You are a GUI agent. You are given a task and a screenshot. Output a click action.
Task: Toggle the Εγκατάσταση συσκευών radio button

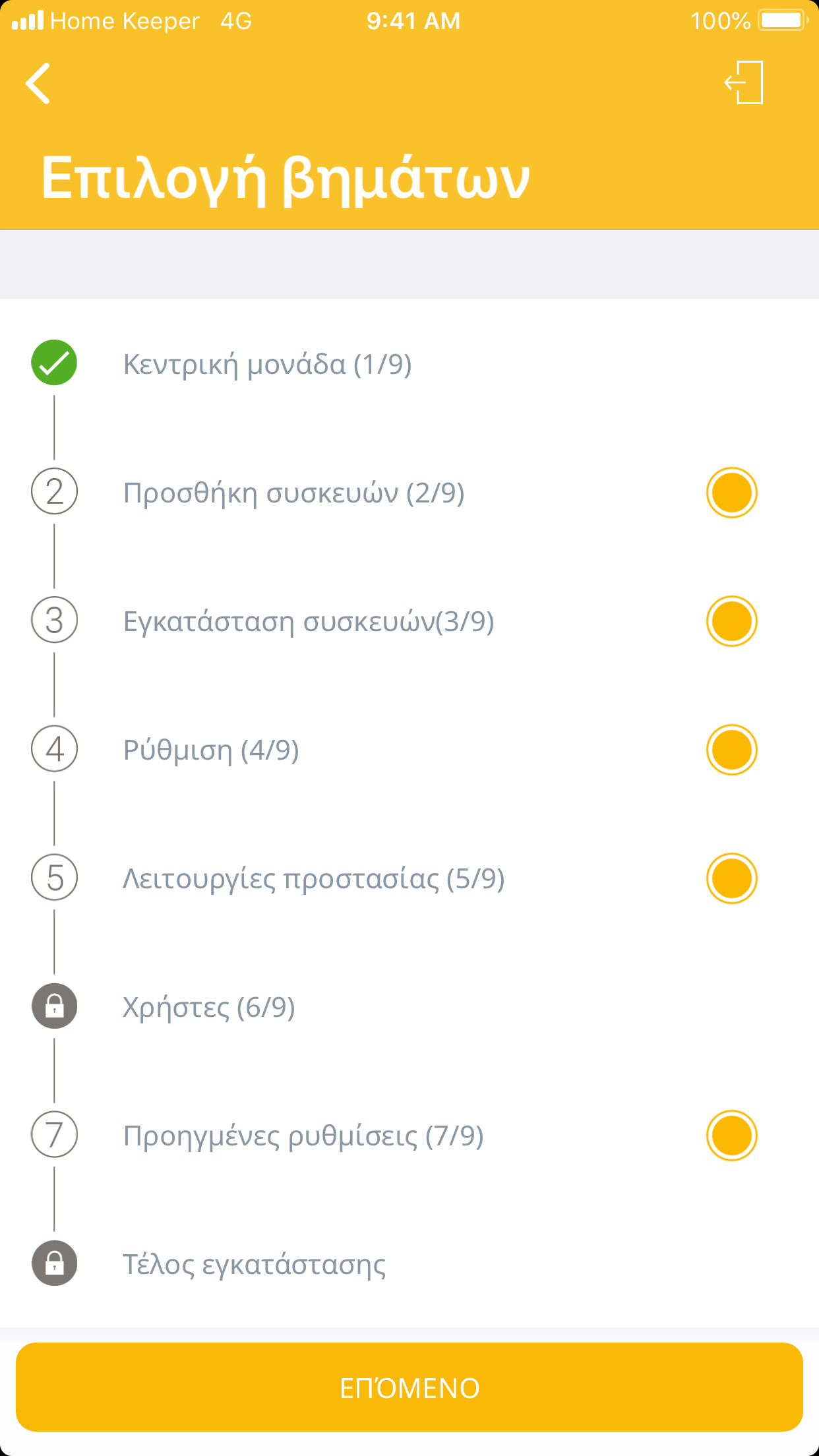coord(731,621)
